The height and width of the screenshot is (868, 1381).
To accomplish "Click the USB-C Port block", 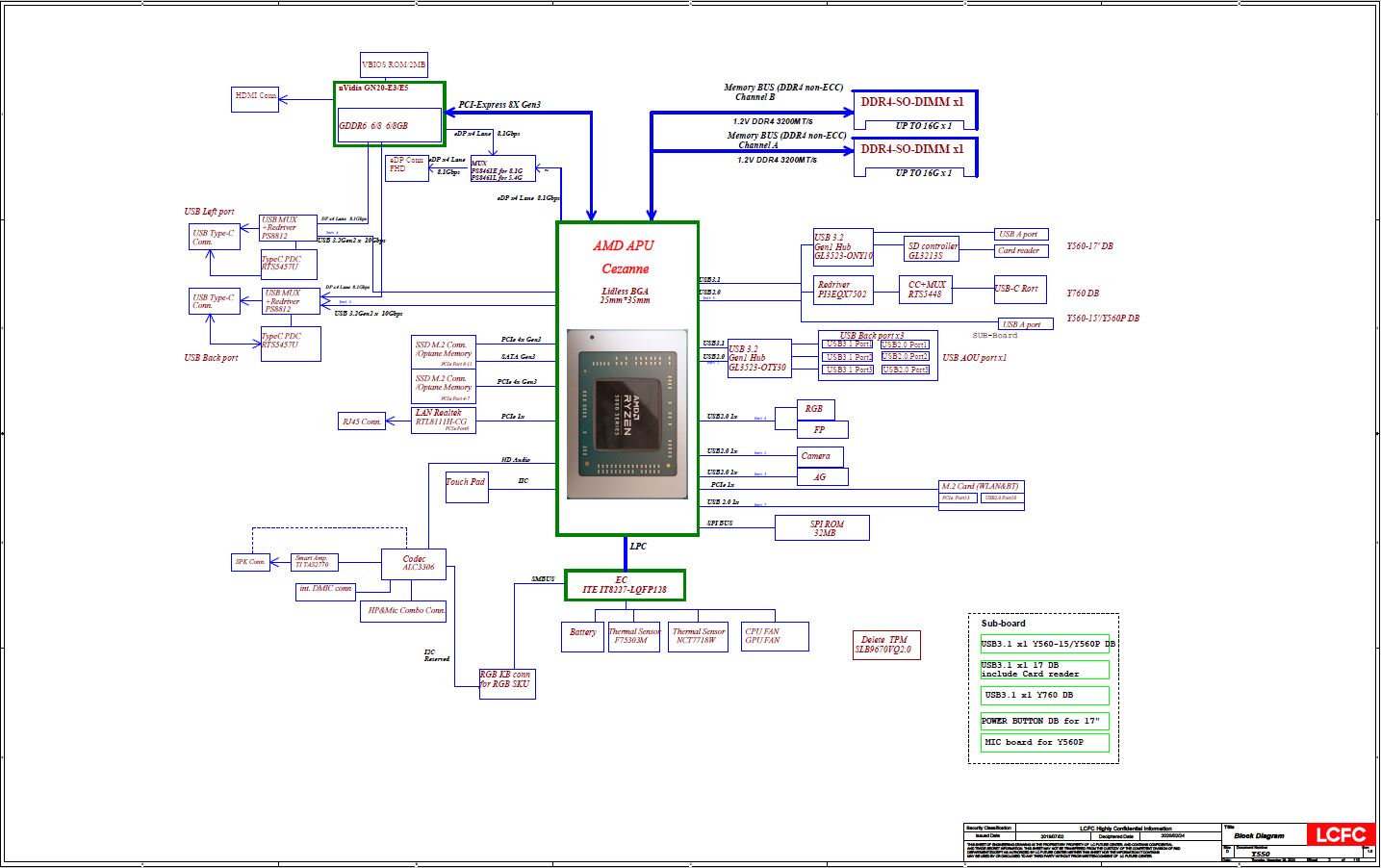I will tap(1019, 289).
